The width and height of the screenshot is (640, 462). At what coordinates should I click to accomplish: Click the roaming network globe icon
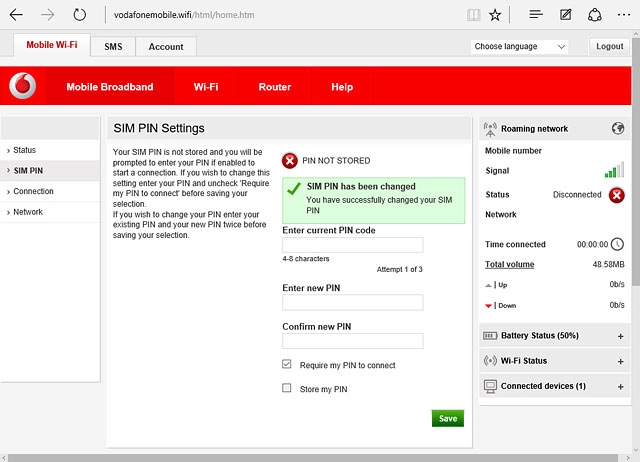[x=617, y=129]
